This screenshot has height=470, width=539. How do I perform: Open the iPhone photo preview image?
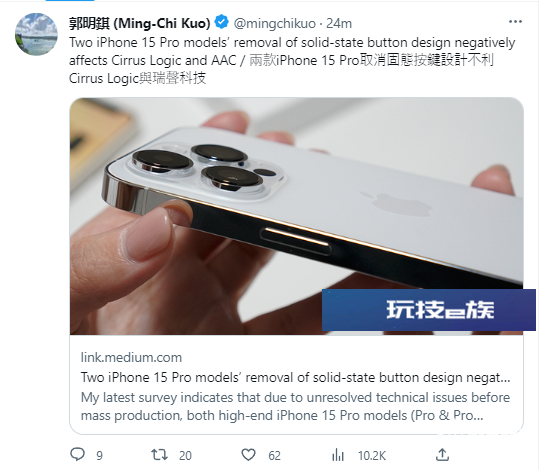[x=296, y=216]
